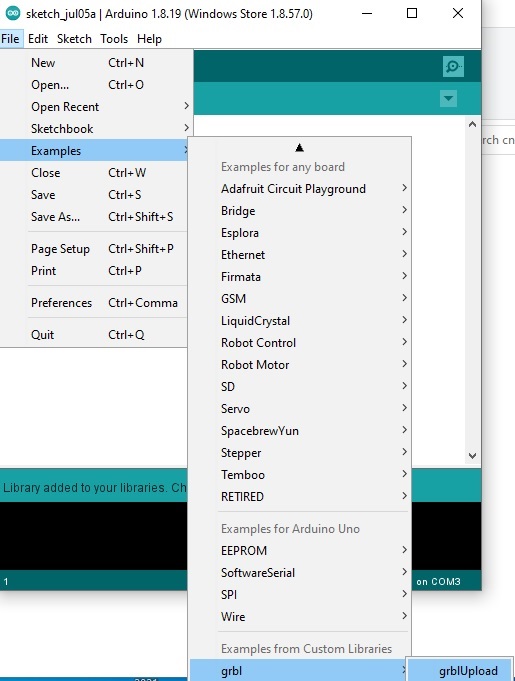Open the Edit menu

38,39
